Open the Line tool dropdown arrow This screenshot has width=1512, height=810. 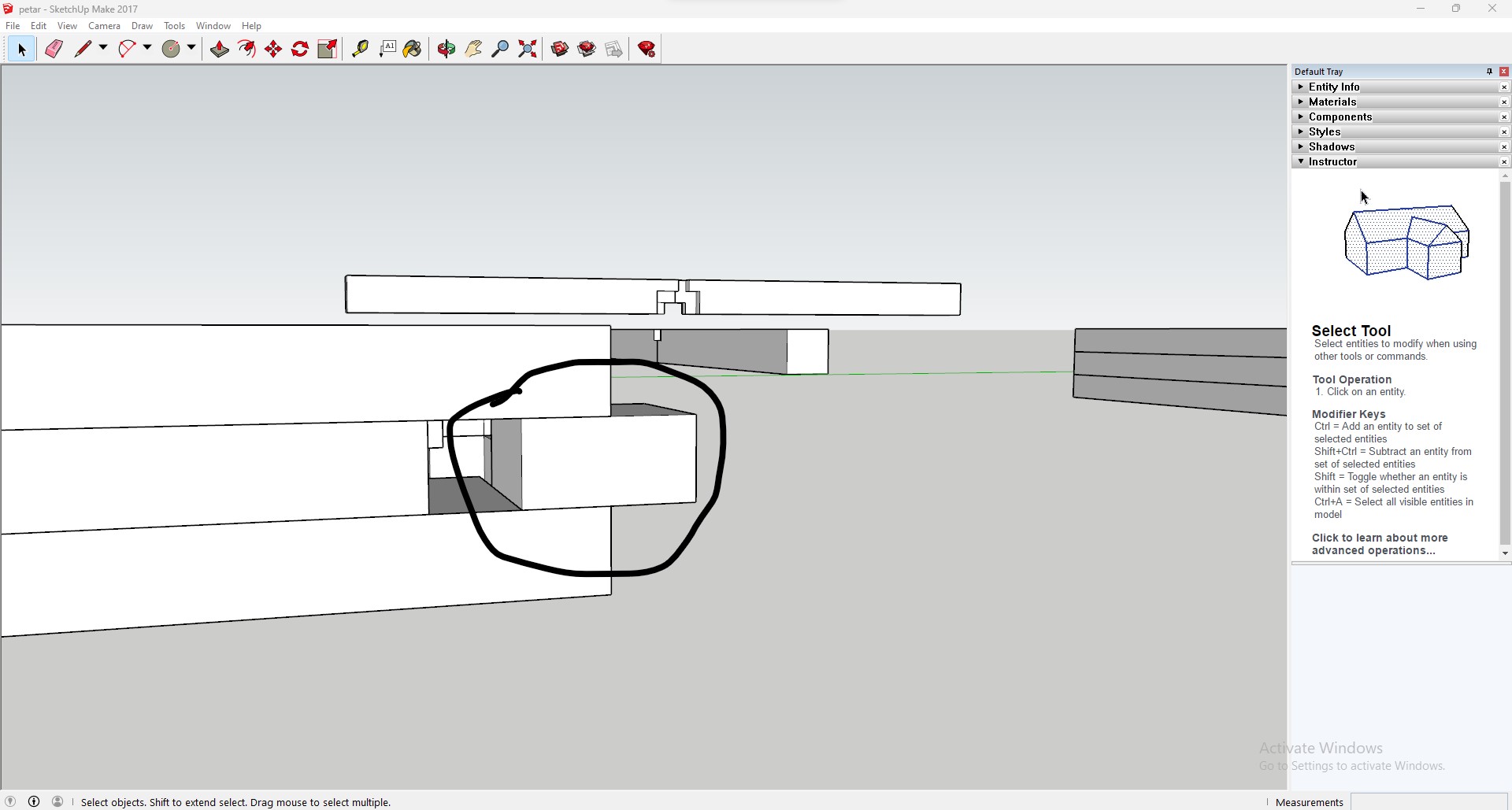(x=103, y=48)
